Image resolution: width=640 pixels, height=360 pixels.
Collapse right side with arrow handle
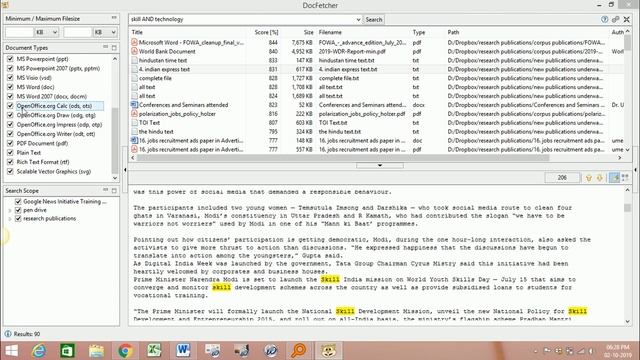(636, 169)
